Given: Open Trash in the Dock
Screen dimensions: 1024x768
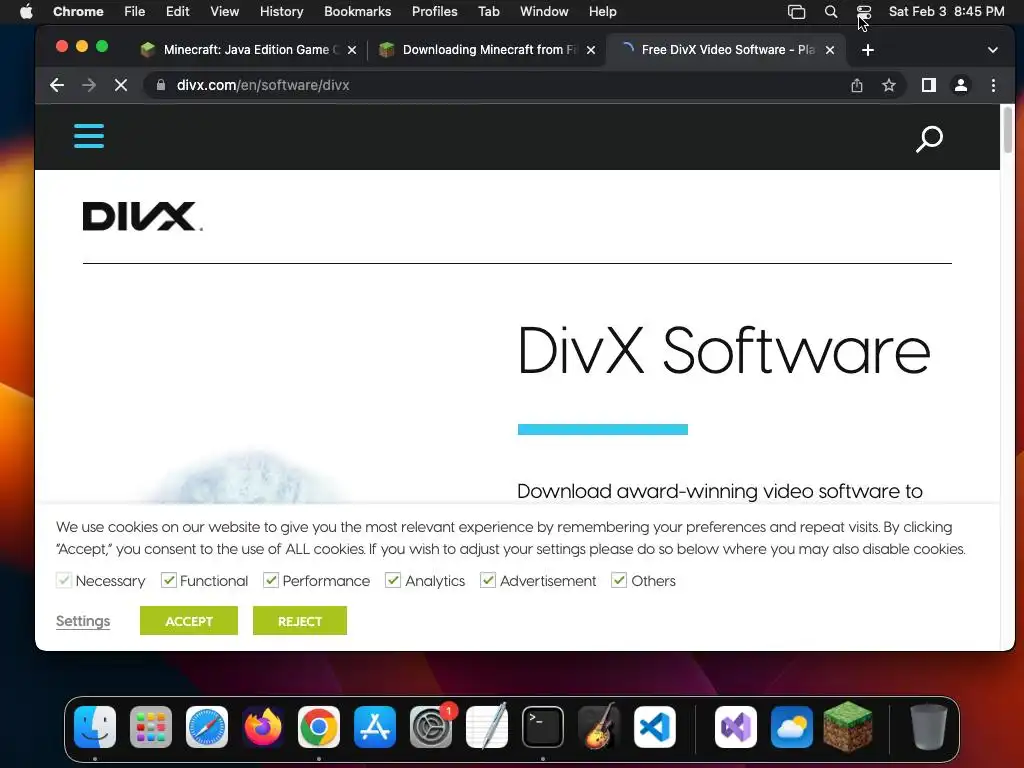Looking at the screenshot, I should [x=929, y=726].
